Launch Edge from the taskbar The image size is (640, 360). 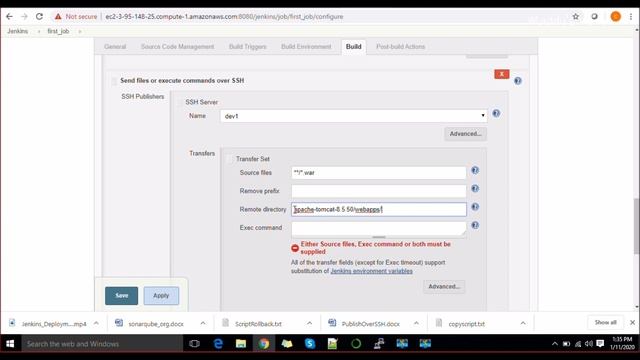tap(218, 344)
